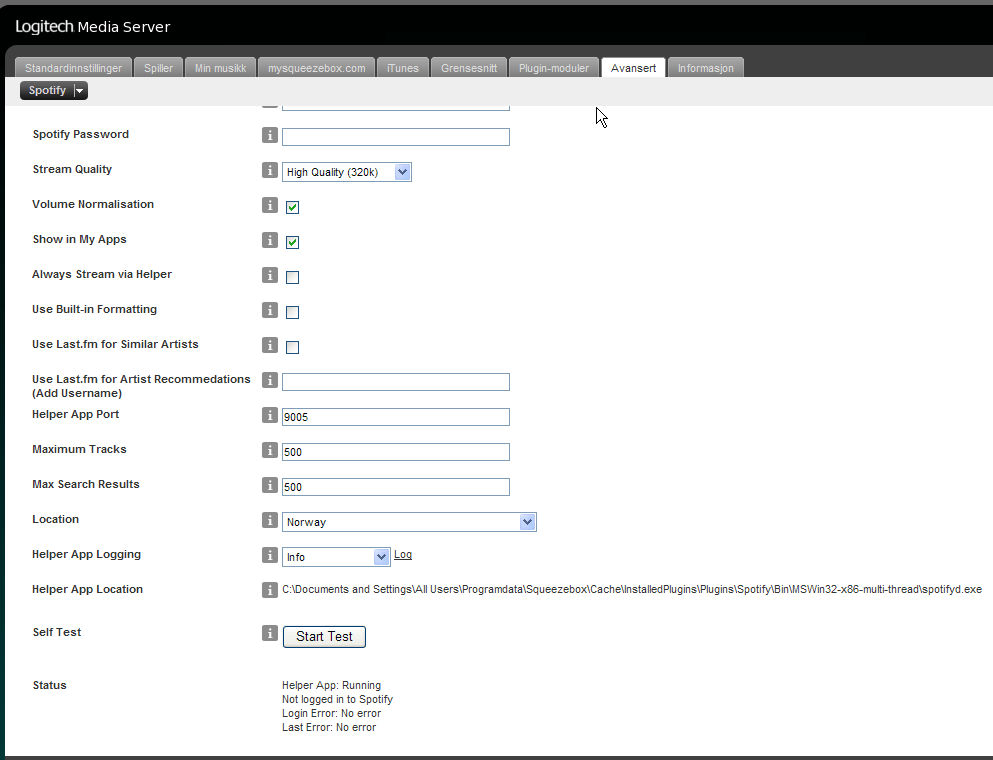993x760 pixels.
Task: Open the Spotify settings page dropdown
Action: point(54,91)
